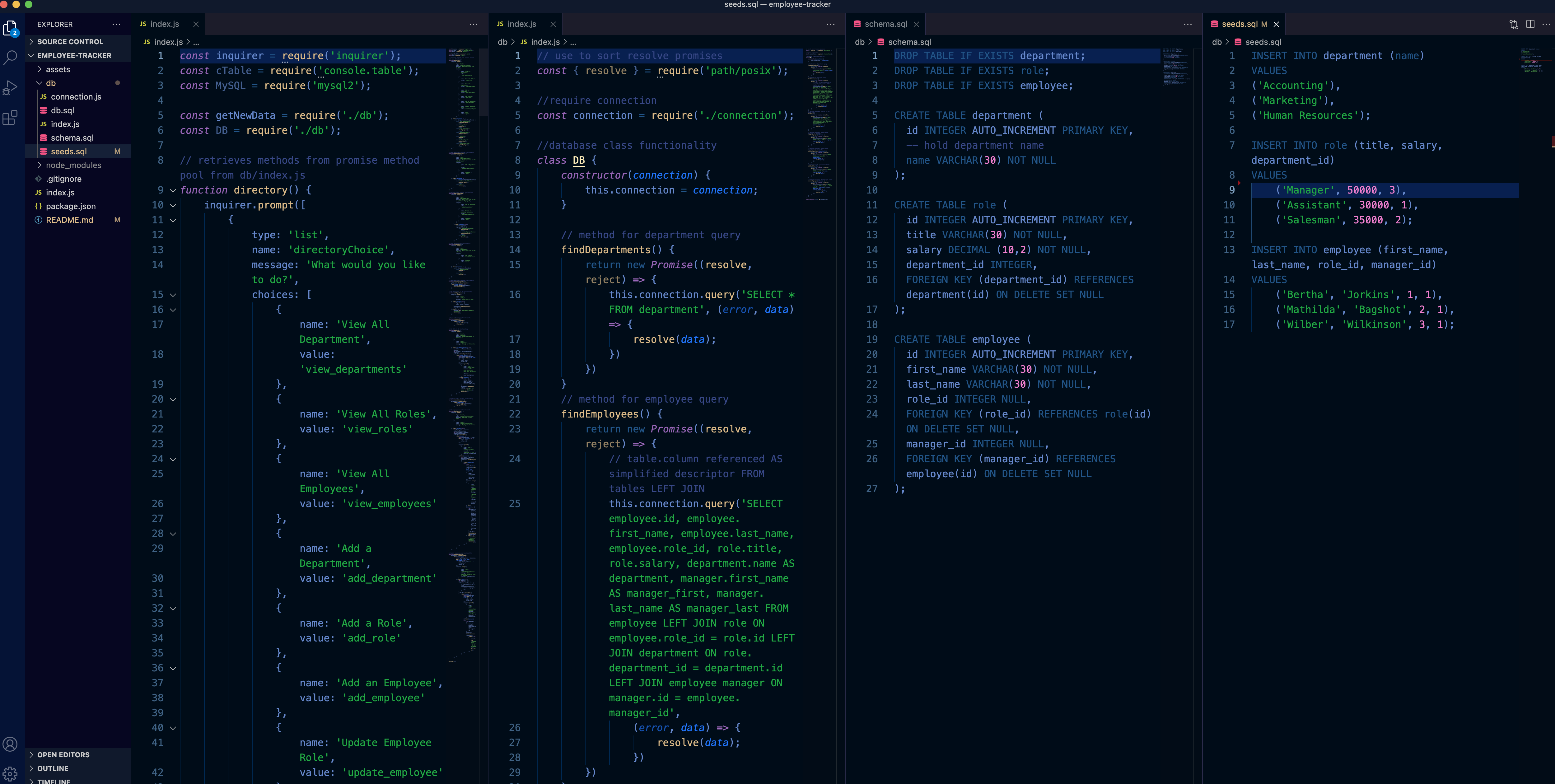Select the schema.sql editor tab

point(885,24)
